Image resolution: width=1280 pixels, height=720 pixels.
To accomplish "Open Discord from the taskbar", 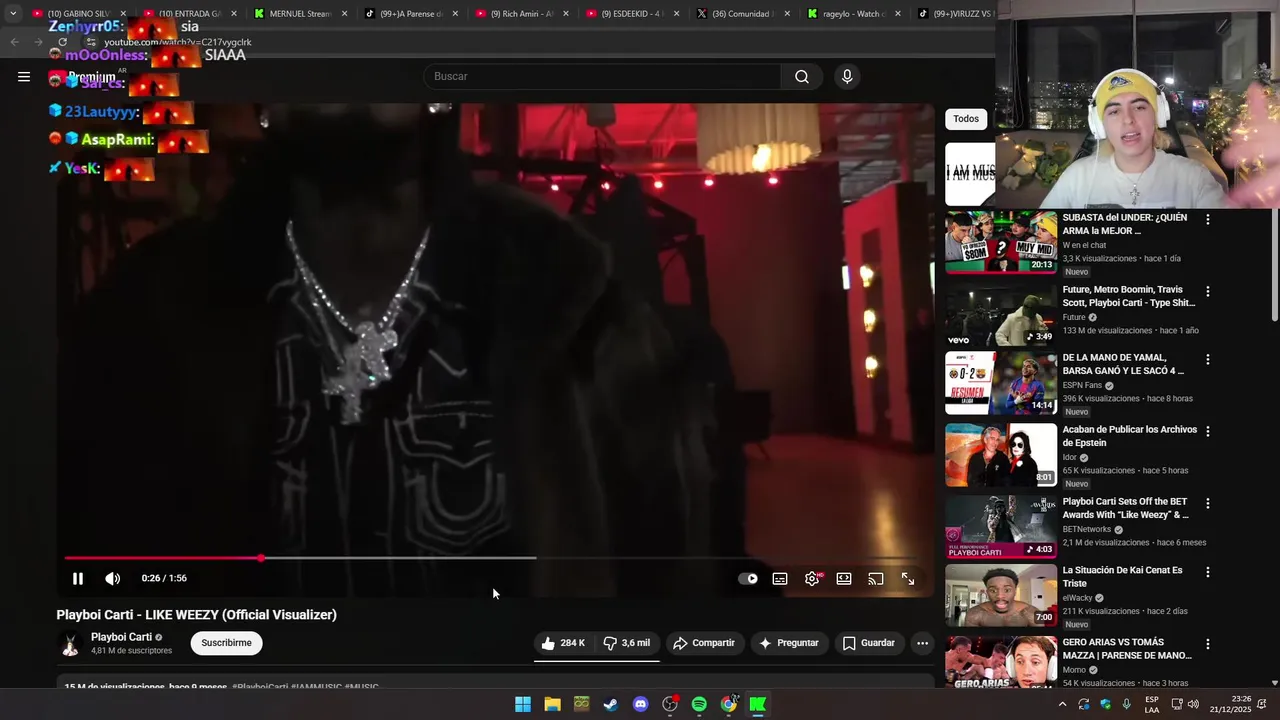I will click(x=641, y=704).
